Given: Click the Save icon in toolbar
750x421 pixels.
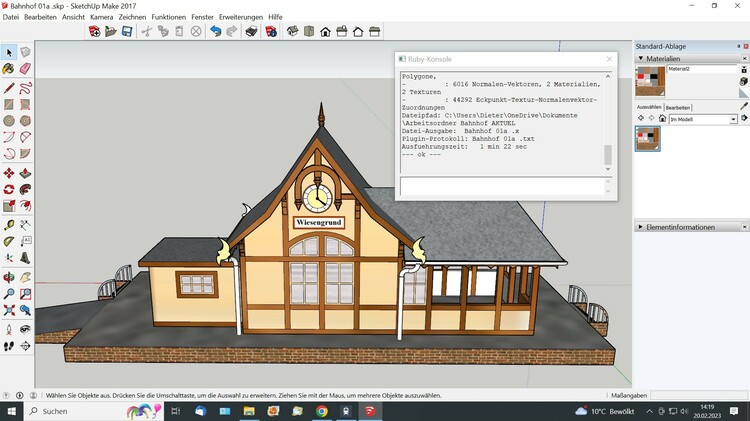Looking at the screenshot, I should point(127,31).
